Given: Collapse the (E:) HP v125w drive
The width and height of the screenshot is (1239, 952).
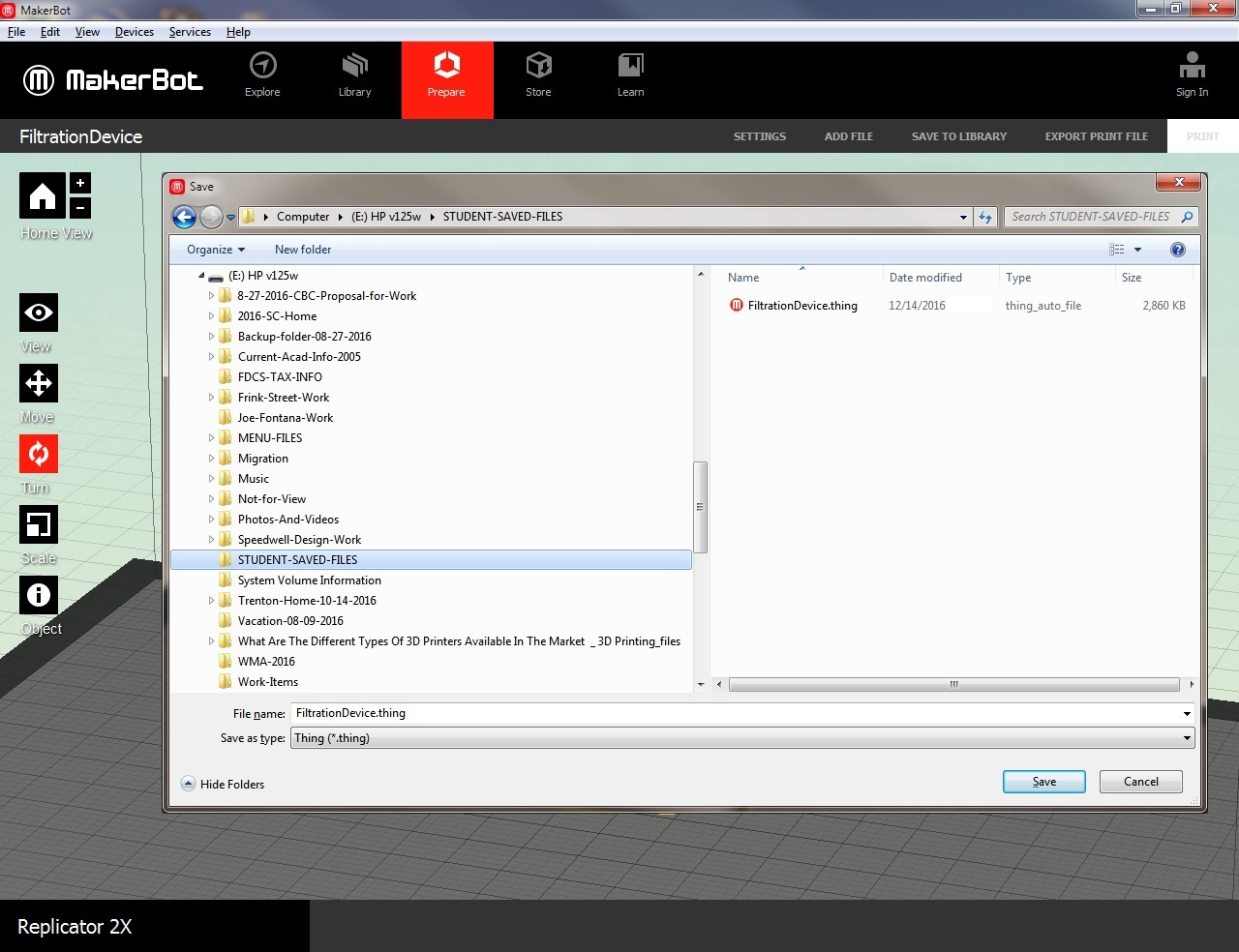Looking at the screenshot, I should point(201,276).
